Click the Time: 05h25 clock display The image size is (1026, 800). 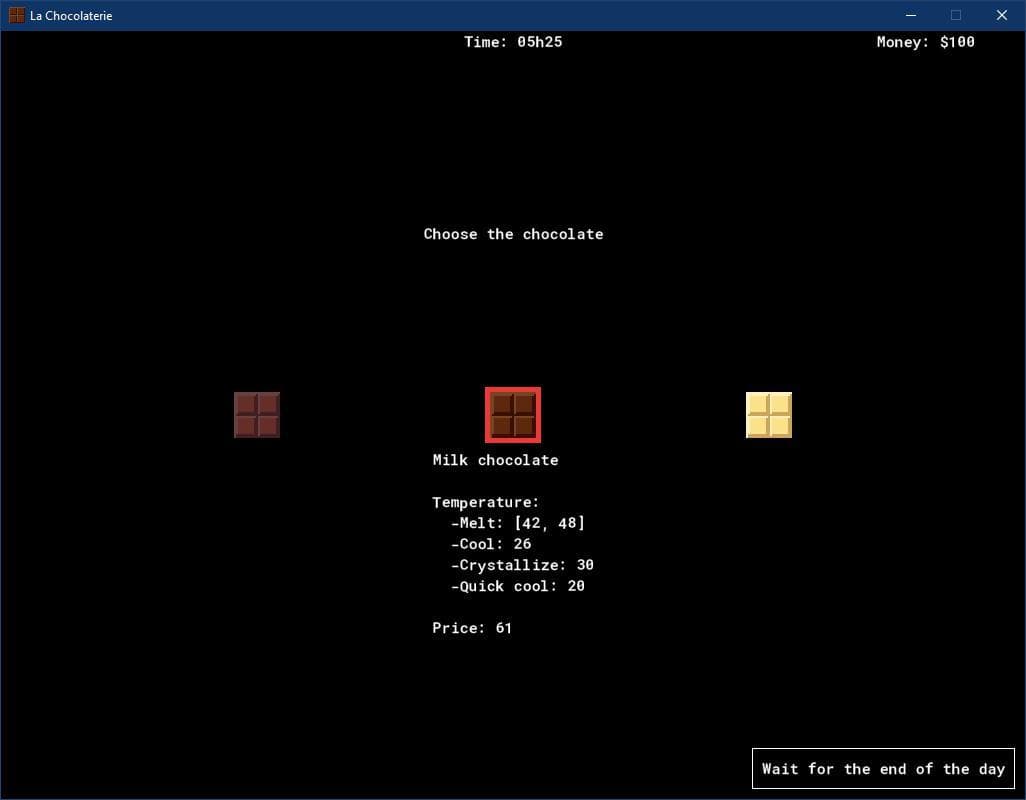tap(513, 42)
